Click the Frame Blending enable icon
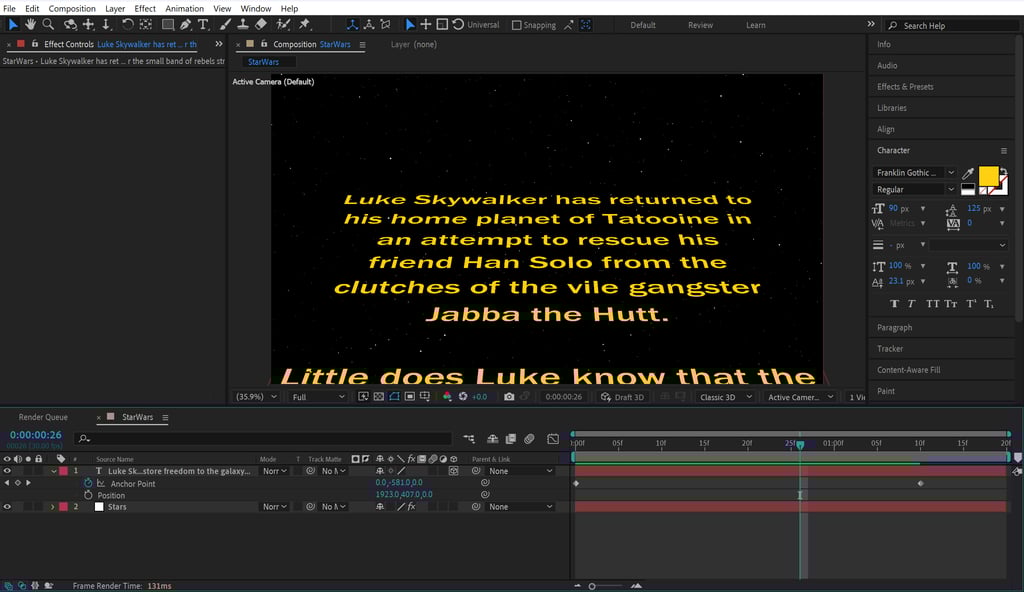The height and width of the screenshot is (592, 1024). (x=511, y=439)
